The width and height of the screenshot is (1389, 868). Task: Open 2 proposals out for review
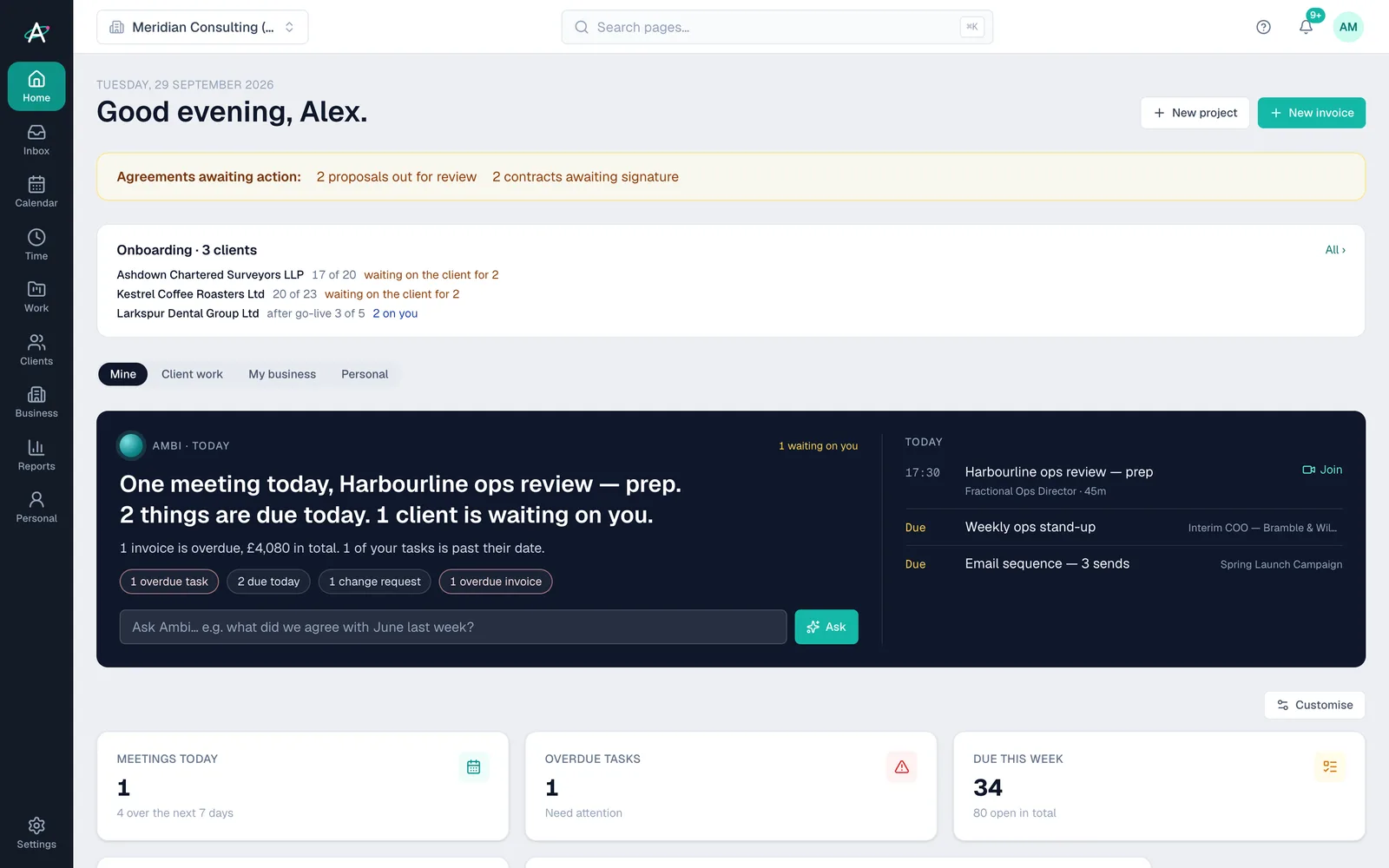click(x=397, y=177)
